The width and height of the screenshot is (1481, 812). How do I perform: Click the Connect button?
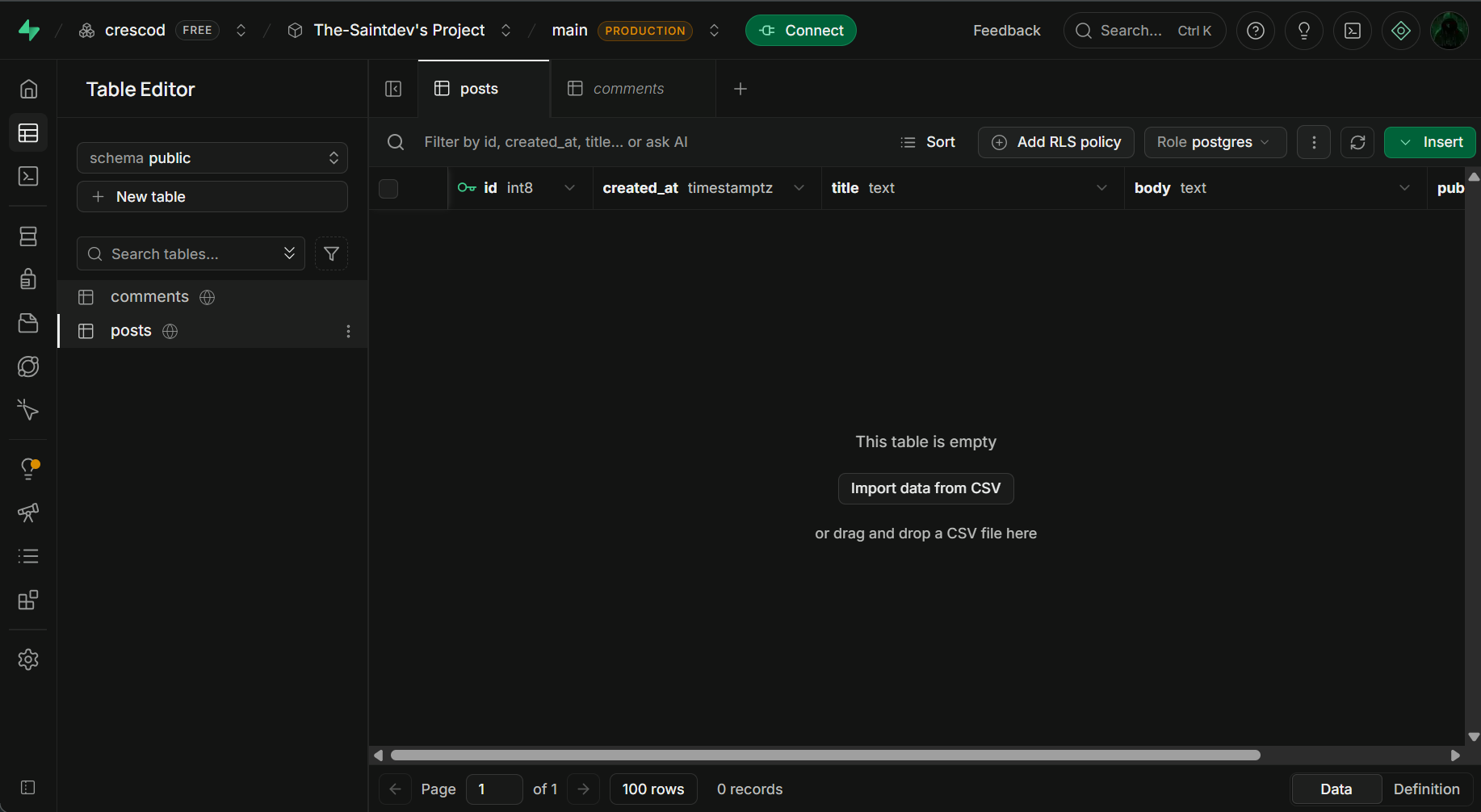[x=801, y=31]
